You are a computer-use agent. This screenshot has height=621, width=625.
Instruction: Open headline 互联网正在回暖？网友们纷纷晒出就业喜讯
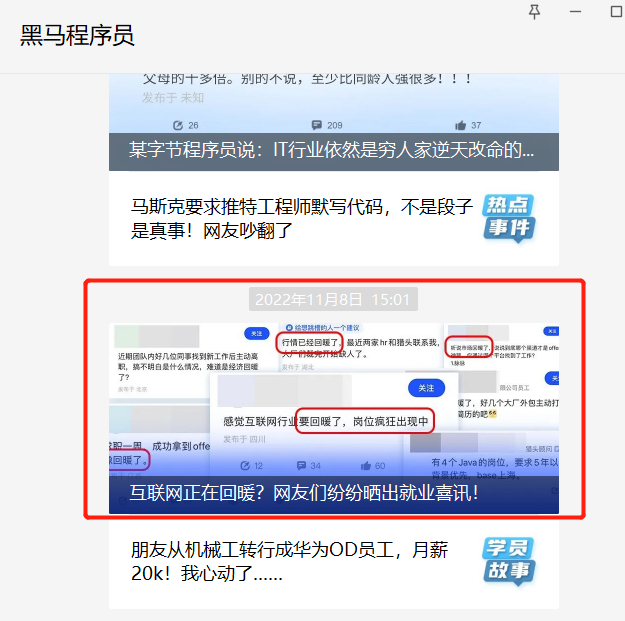point(304,493)
